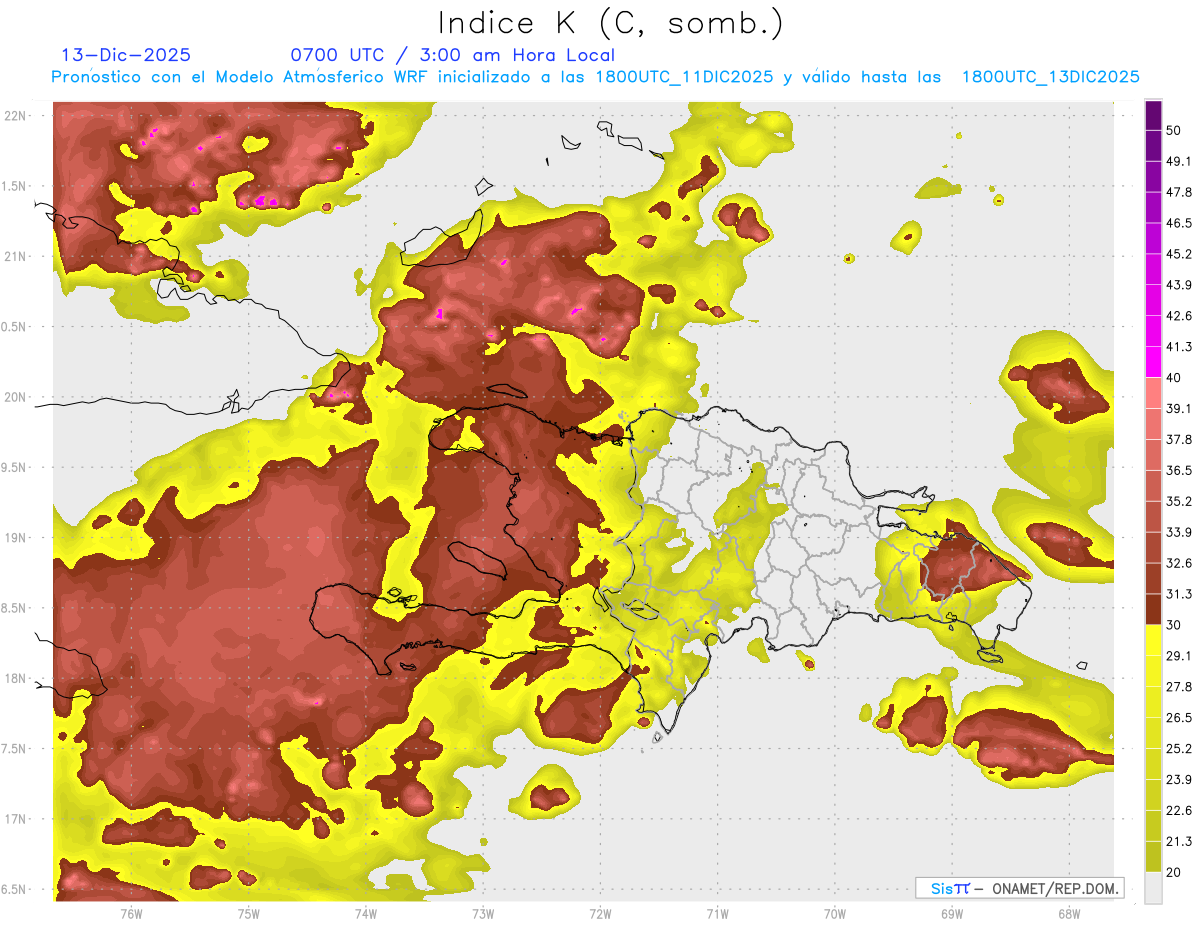Click the '76W' longitude axis label
Screen dimensions: 1200x927
tap(131, 913)
